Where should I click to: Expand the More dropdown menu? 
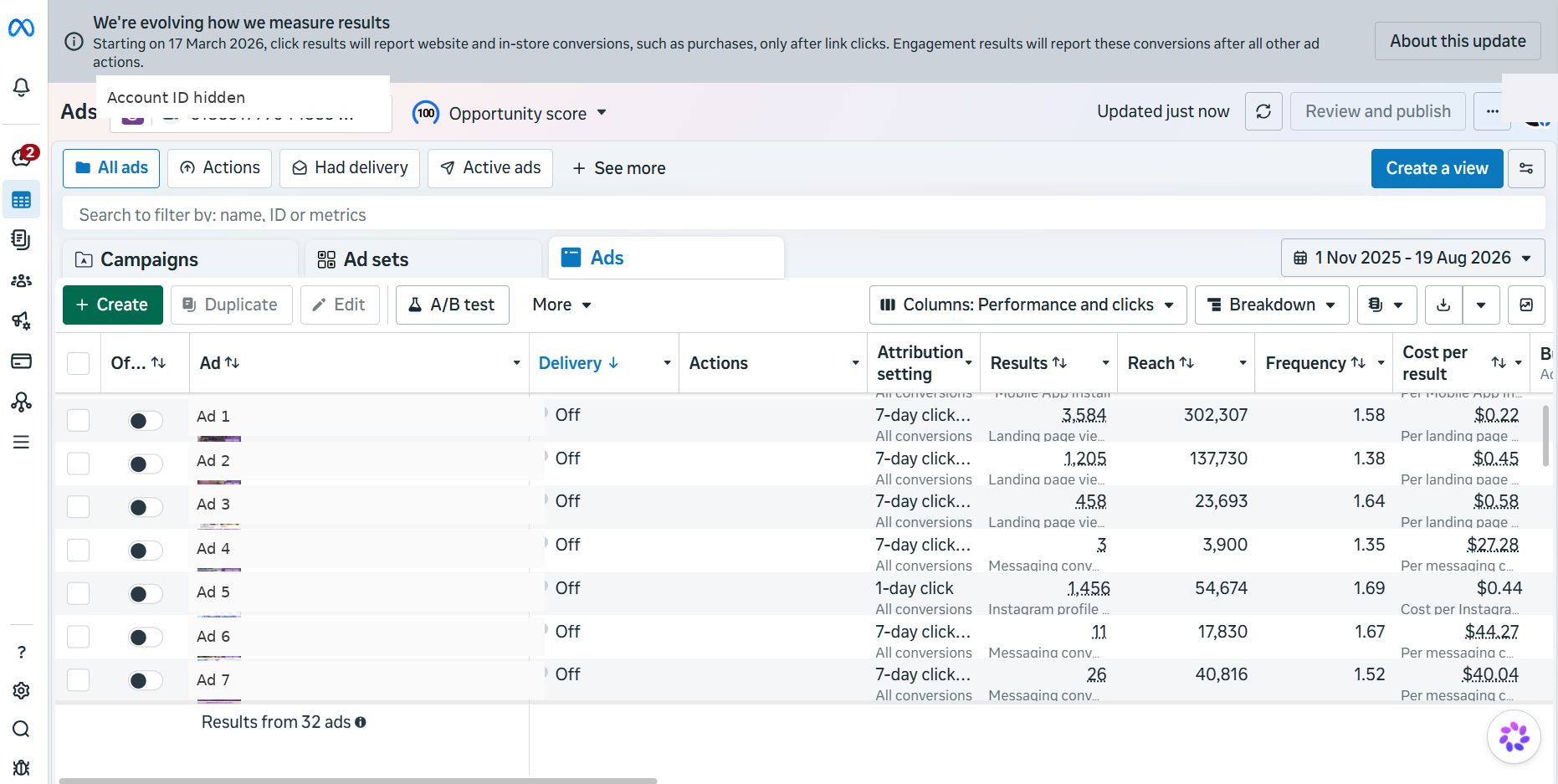(x=561, y=305)
